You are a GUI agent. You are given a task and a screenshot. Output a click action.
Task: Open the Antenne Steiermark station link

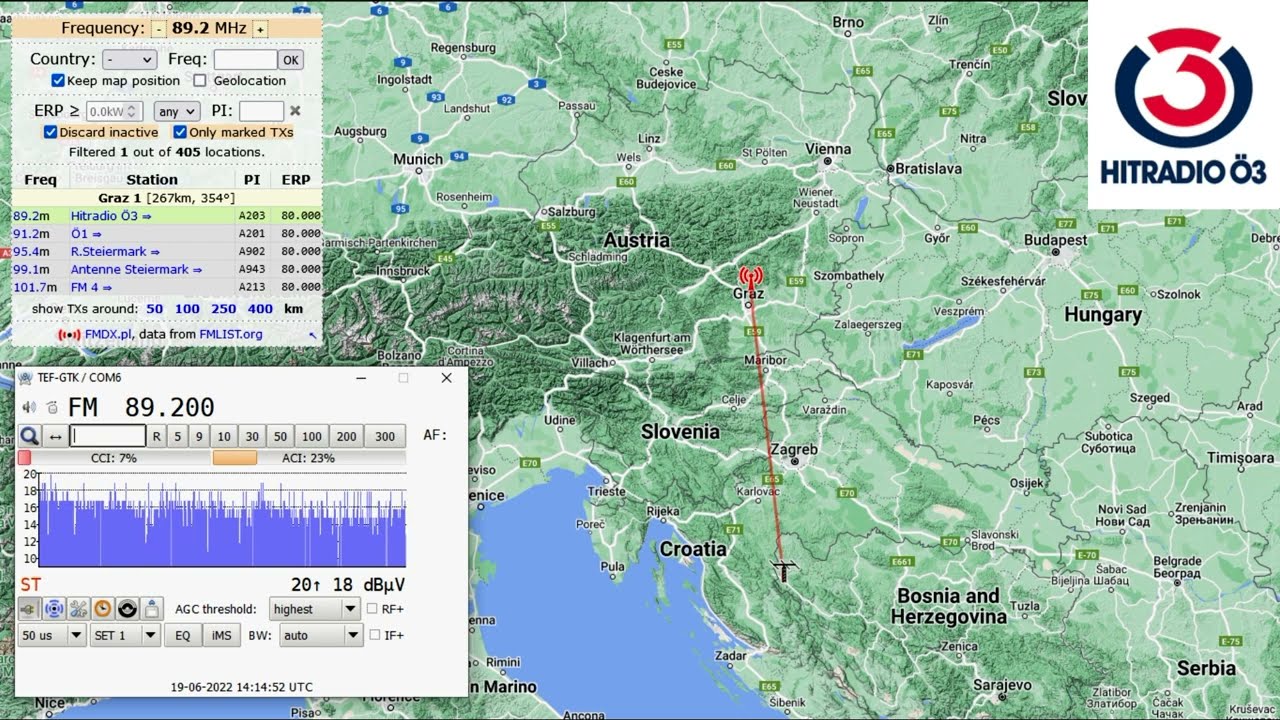pos(135,269)
